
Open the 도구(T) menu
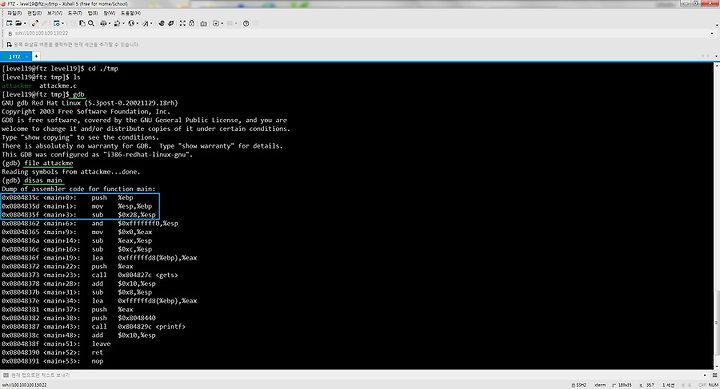74,13
